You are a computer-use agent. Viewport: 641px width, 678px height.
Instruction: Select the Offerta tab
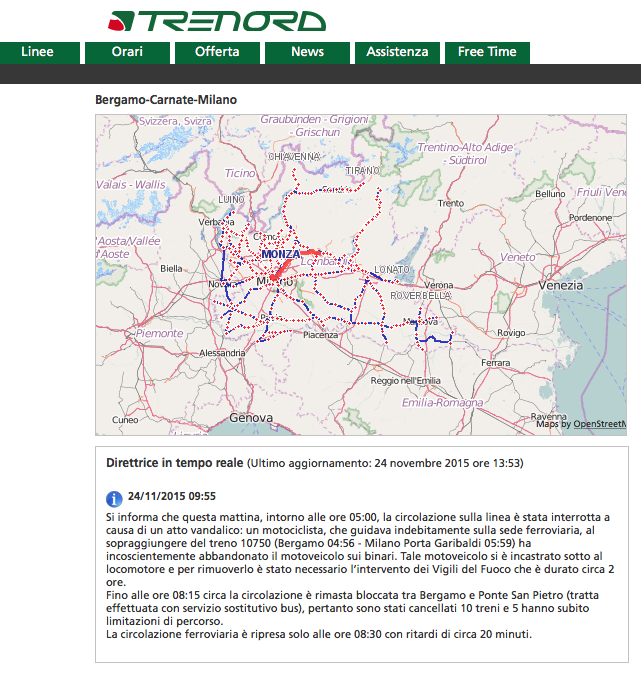(217, 52)
